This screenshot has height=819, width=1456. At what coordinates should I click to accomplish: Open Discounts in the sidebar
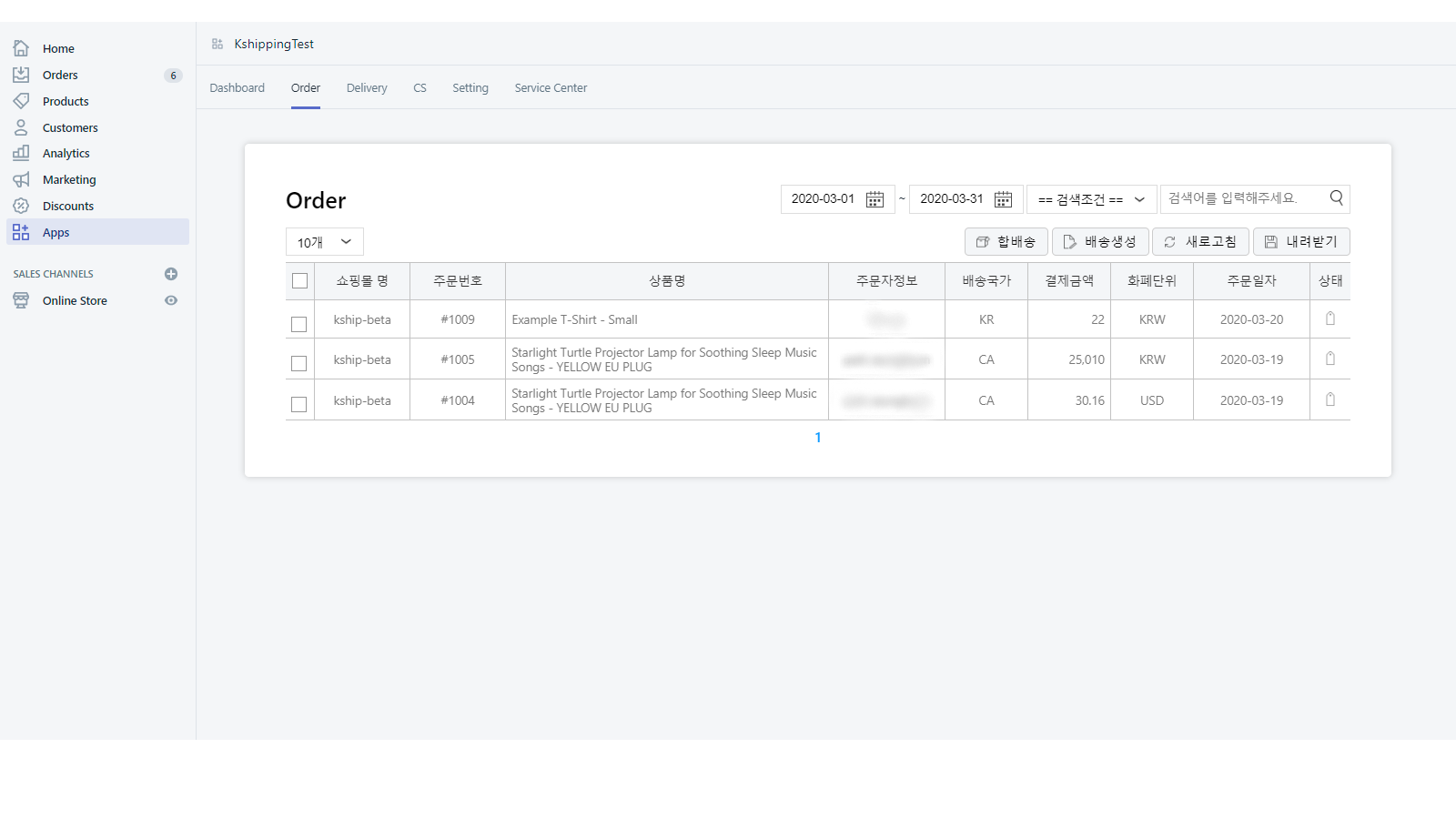[x=68, y=206]
